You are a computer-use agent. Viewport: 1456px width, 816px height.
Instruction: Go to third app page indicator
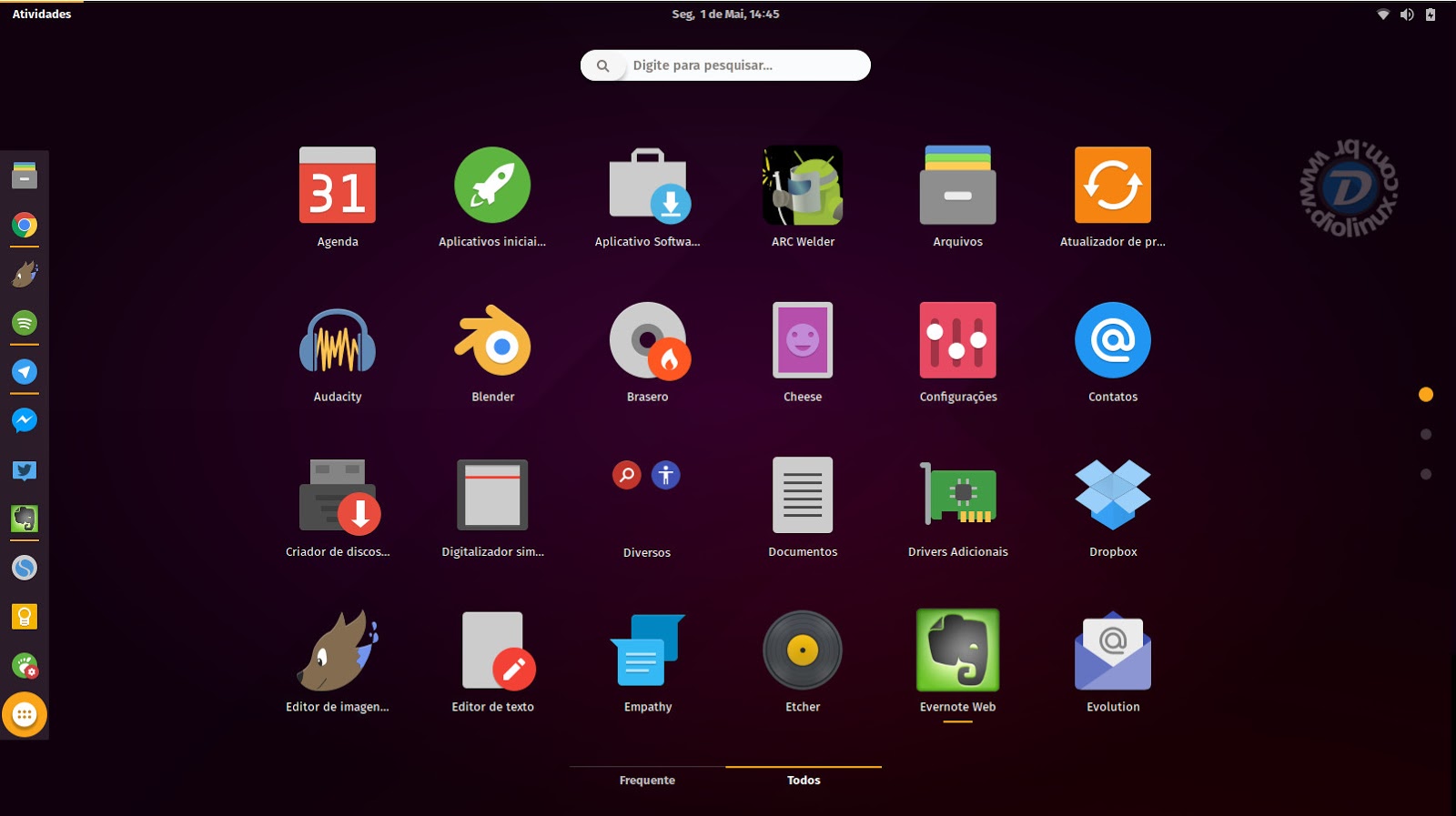pos(1426,474)
